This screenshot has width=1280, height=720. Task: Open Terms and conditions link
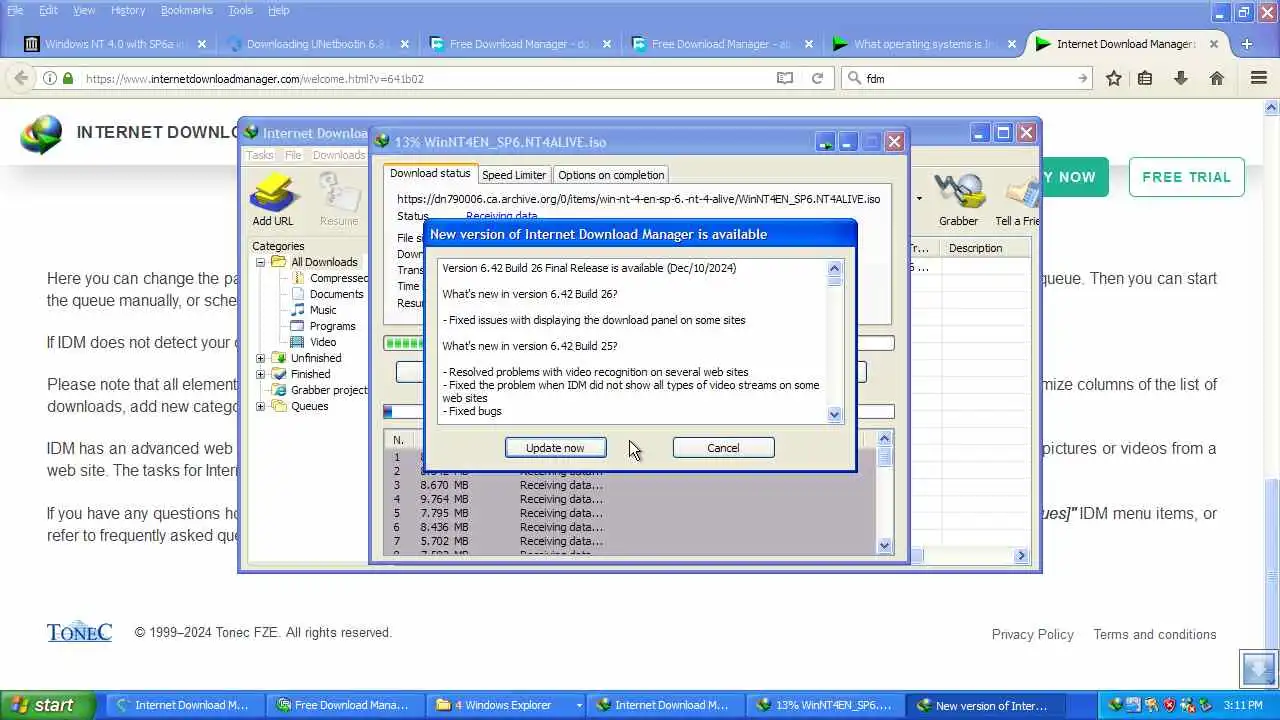point(1155,634)
